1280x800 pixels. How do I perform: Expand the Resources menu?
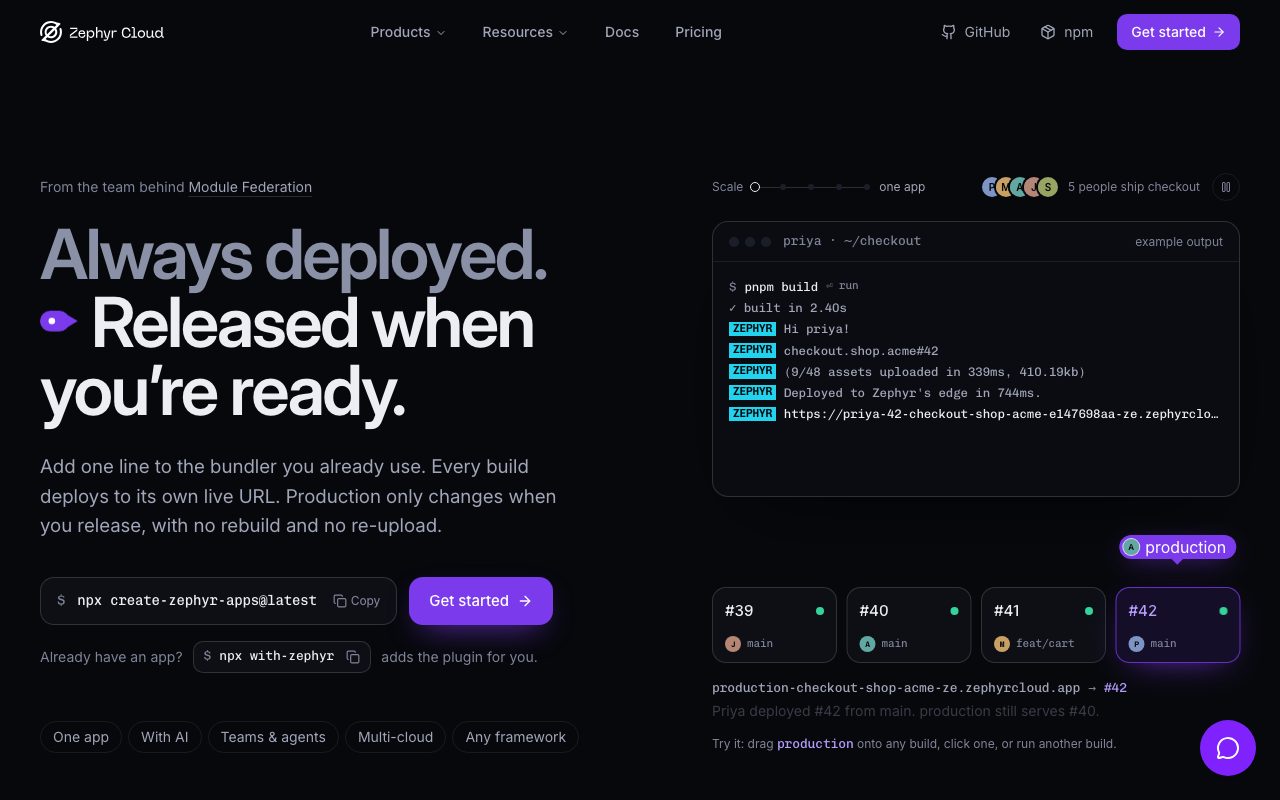(x=525, y=32)
